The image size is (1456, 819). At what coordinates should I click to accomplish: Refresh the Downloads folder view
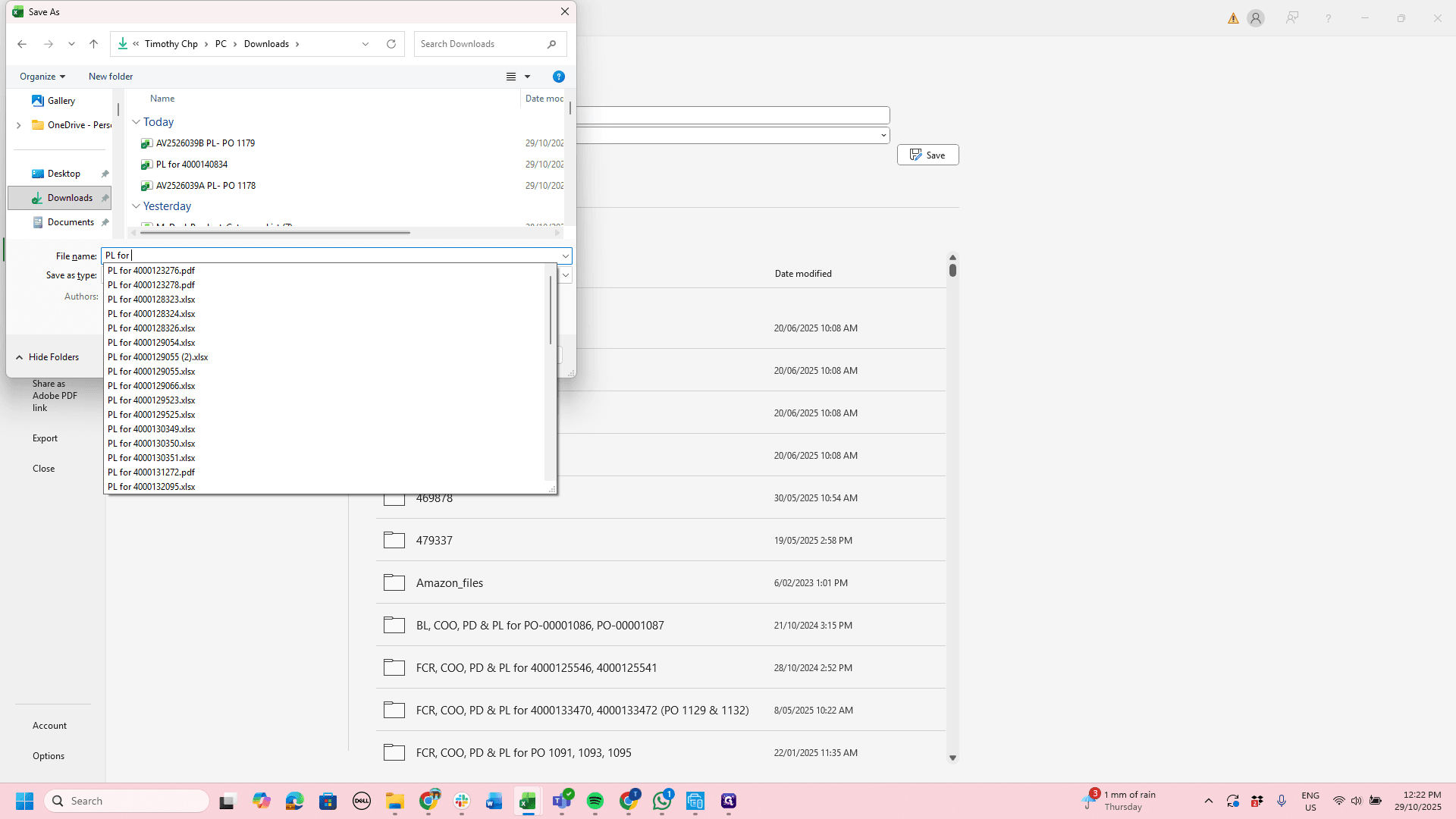[x=391, y=44]
